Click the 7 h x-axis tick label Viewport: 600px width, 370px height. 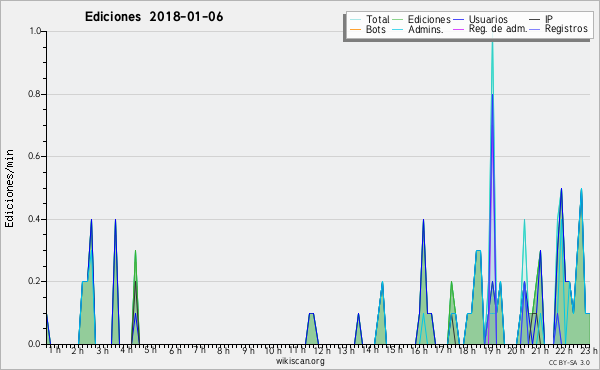[x=199, y=350]
